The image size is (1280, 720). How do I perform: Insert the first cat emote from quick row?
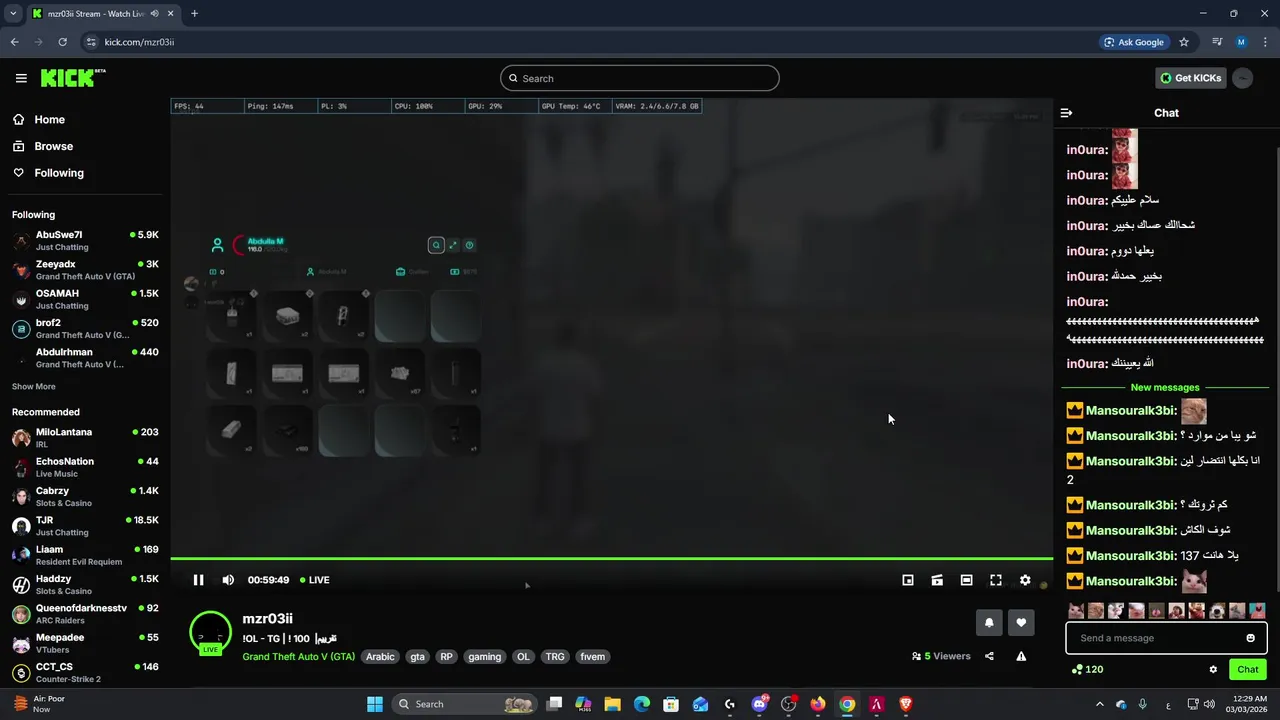(1076, 611)
